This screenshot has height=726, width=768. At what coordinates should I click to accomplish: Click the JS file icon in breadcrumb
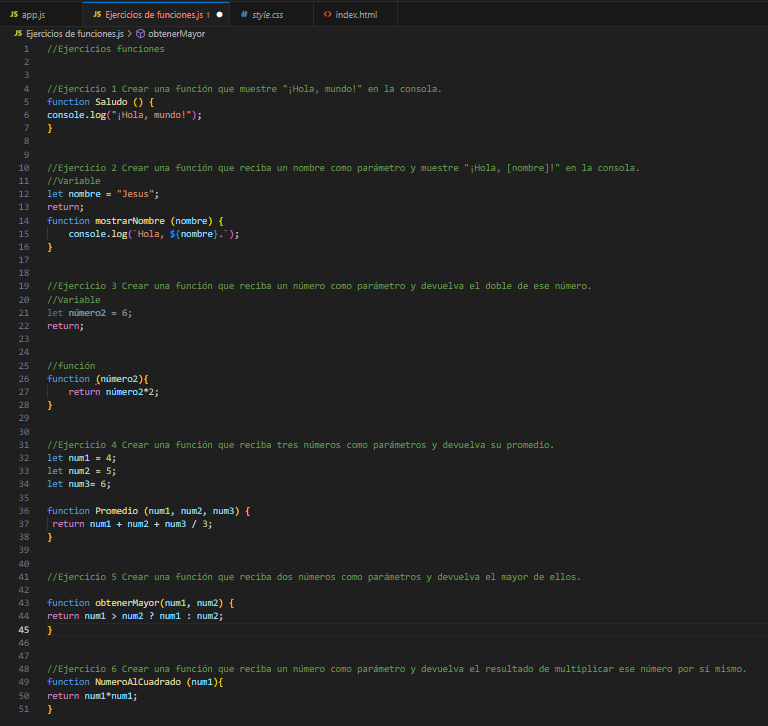18,34
